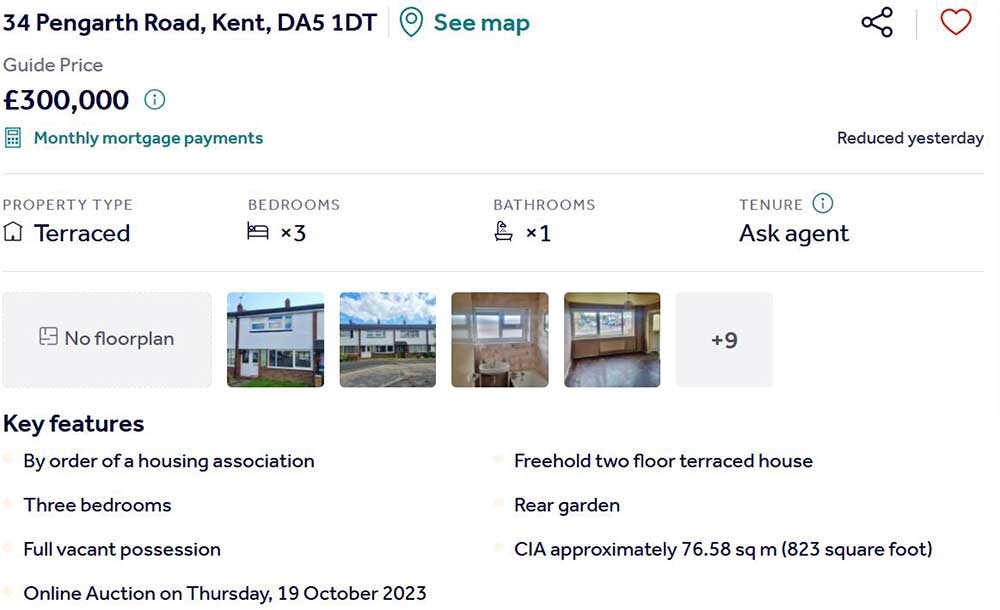This screenshot has width=1000, height=610.
Task: Click the terraced house type icon
Action: point(13,233)
